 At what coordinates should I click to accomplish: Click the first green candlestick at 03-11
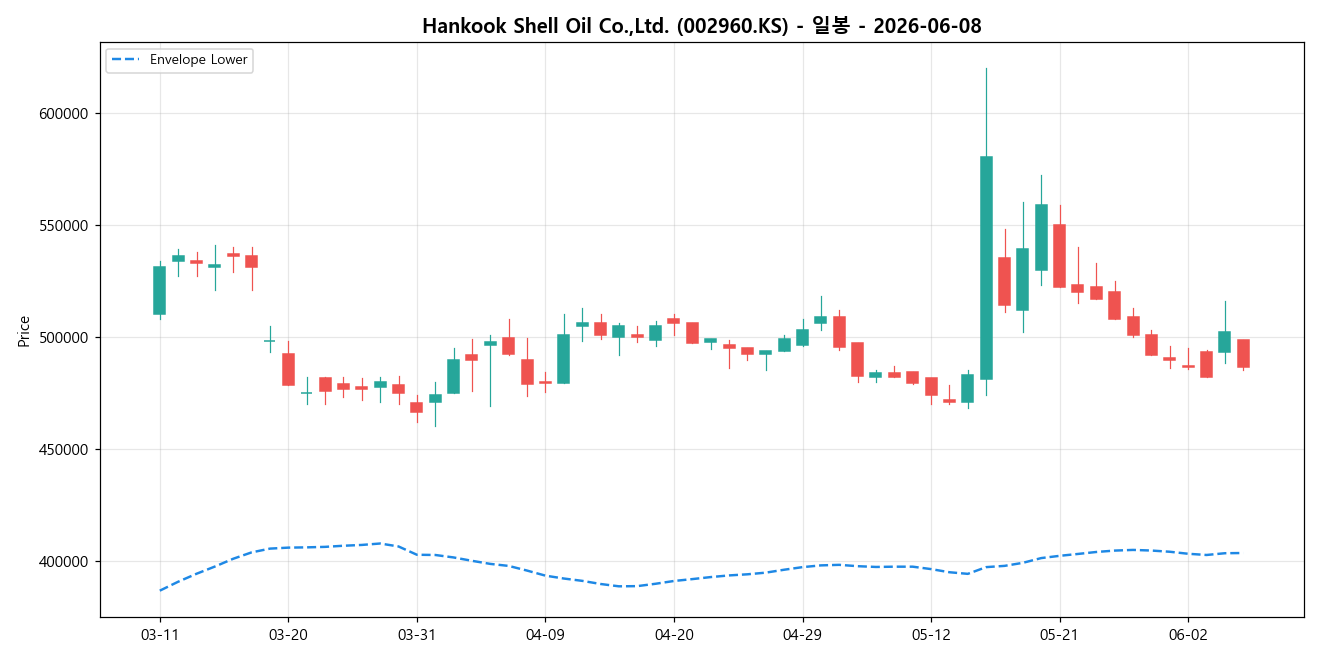(159, 290)
